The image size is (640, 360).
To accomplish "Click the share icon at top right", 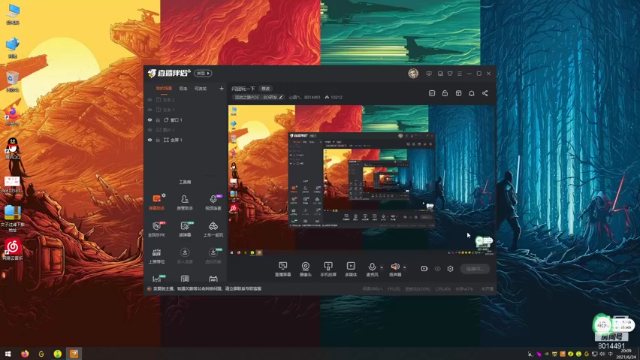I will click(485, 93).
